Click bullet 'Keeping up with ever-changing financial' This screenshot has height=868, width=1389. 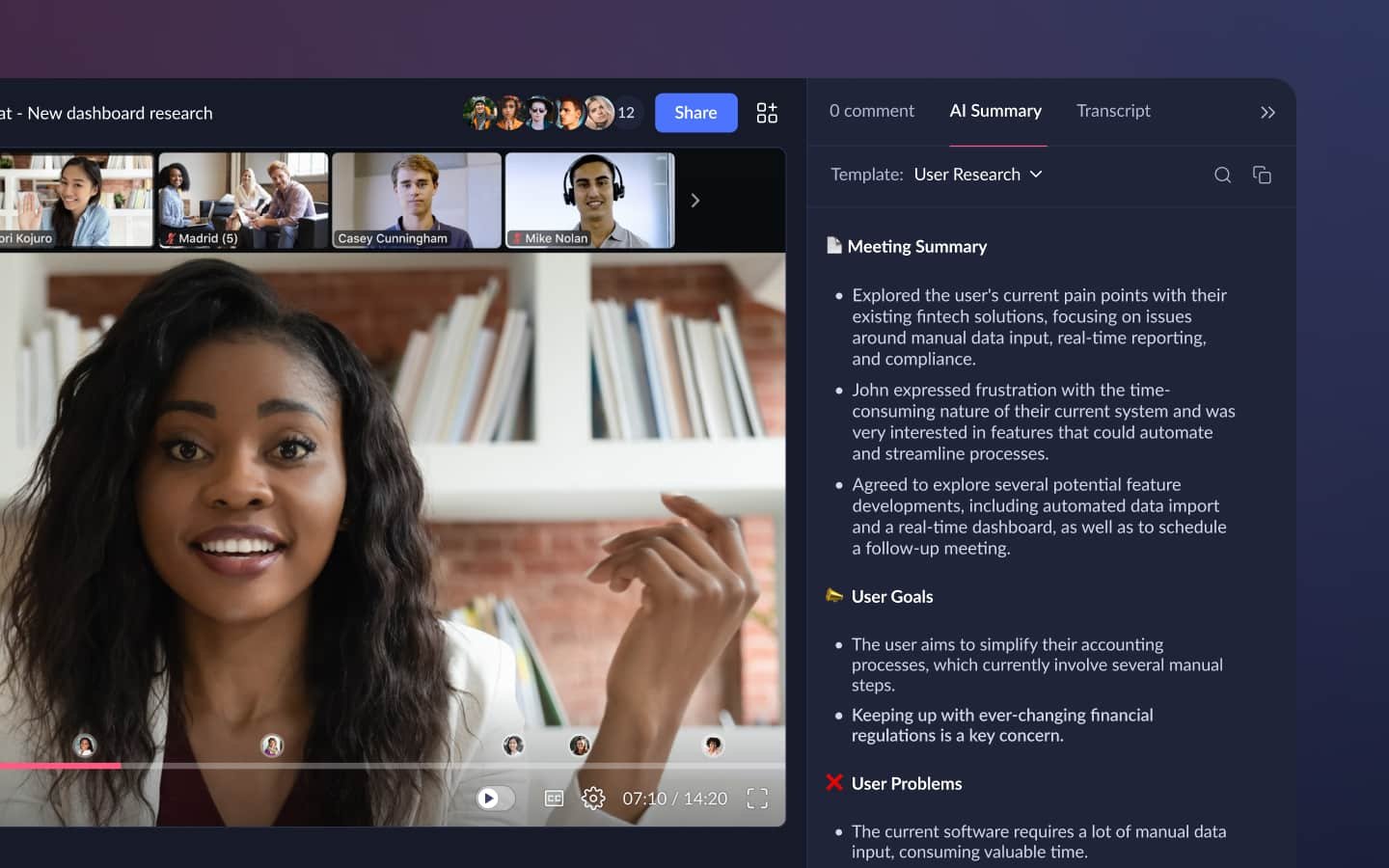click(x=1002, y=725)
